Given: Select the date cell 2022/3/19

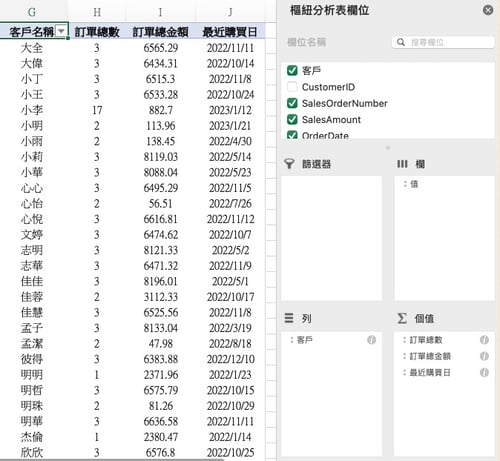Looking at the screenshot, I should click(230, 328).
